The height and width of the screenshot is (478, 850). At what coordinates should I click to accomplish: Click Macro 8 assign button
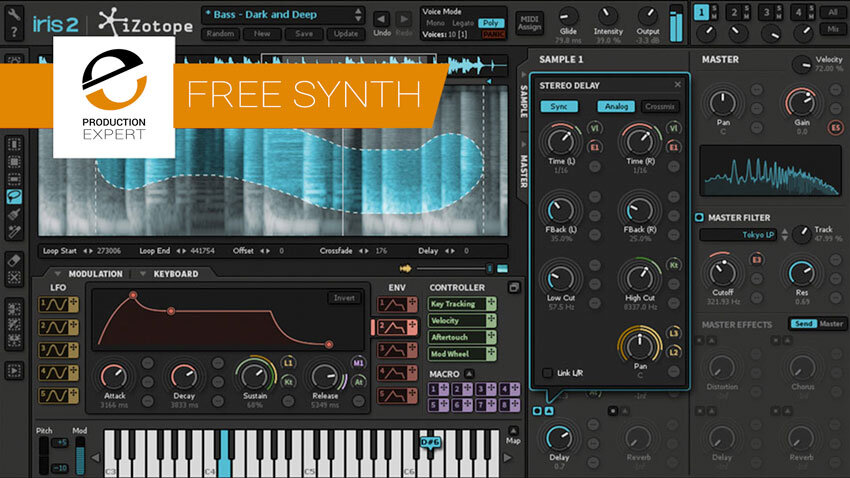click(x=510, y=404)
